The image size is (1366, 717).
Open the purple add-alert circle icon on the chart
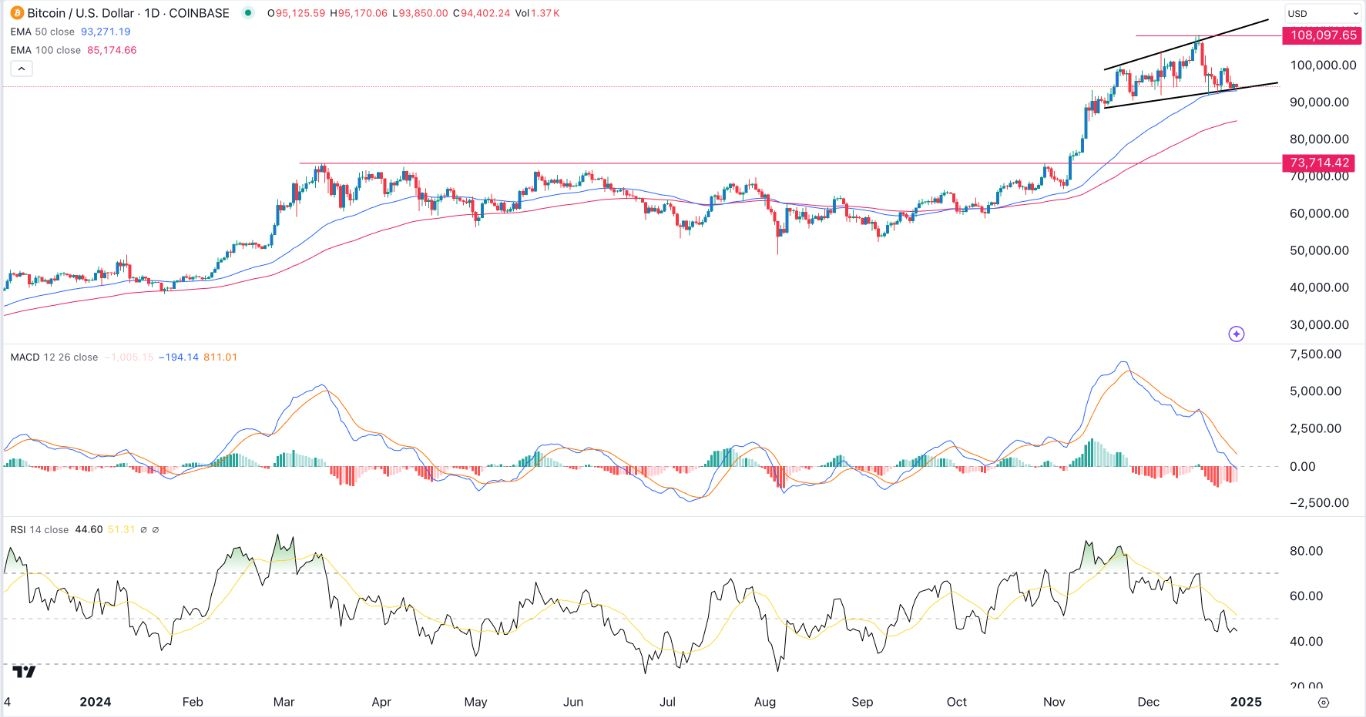(1237, 334)
